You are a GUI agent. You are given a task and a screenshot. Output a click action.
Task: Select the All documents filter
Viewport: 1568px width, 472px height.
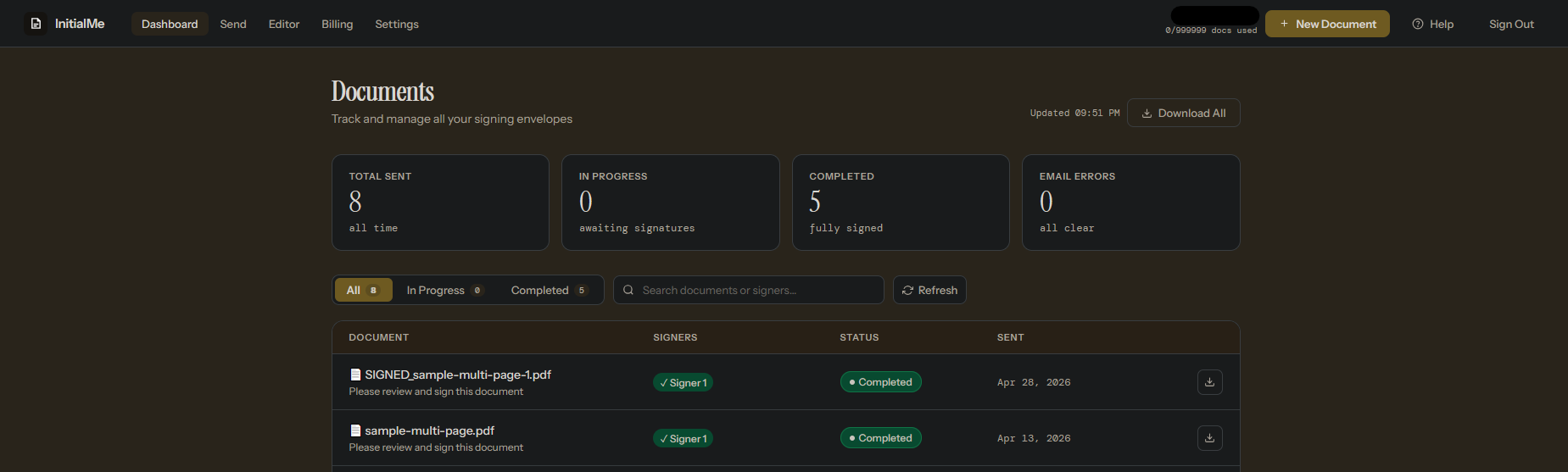click(364, 290)
